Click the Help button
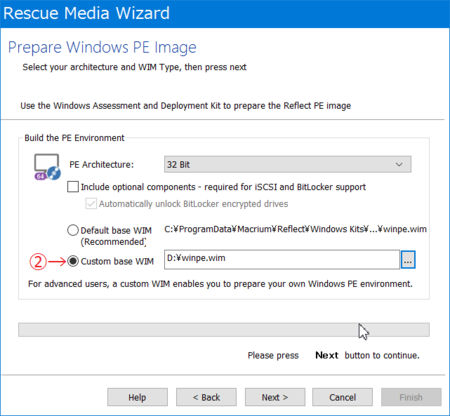The height and width of the screenshot is (416, 450). [x=137, y=397]
